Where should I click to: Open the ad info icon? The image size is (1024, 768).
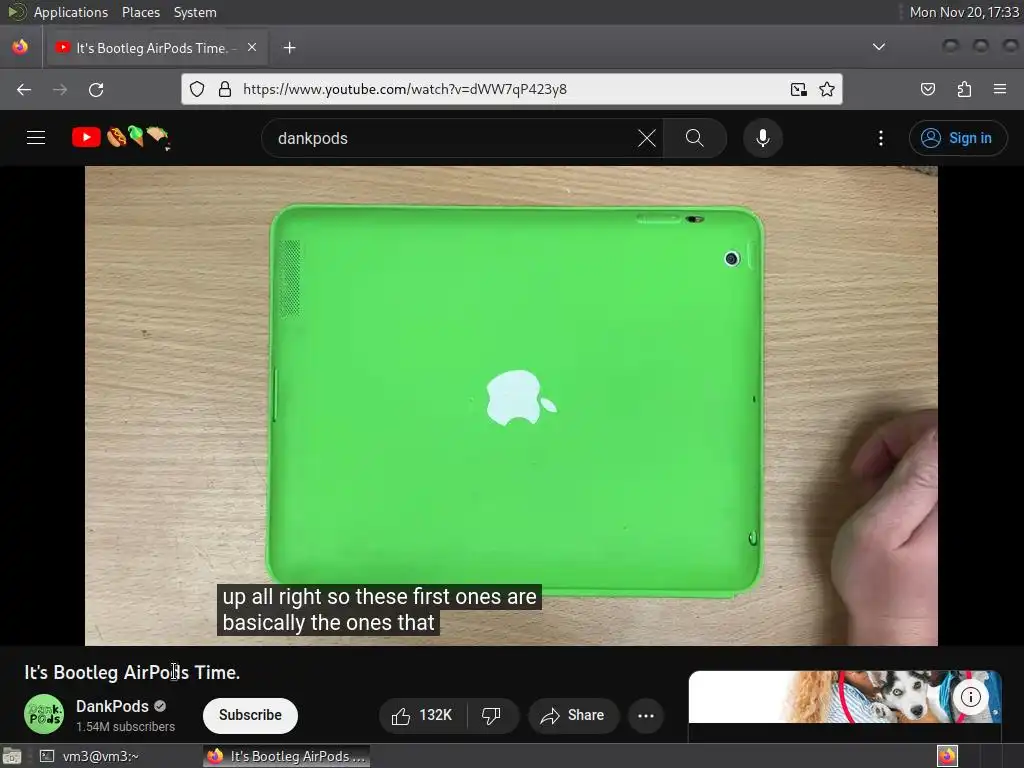tap(970, 697)
